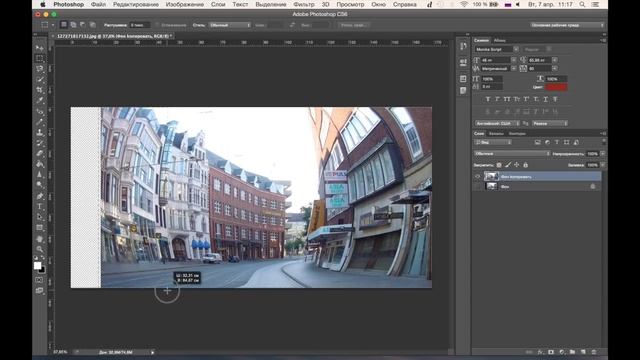Viewport: 640px width, 360px height.
Task: Select the Eyedropper tool
Action: tap(40, 100)
